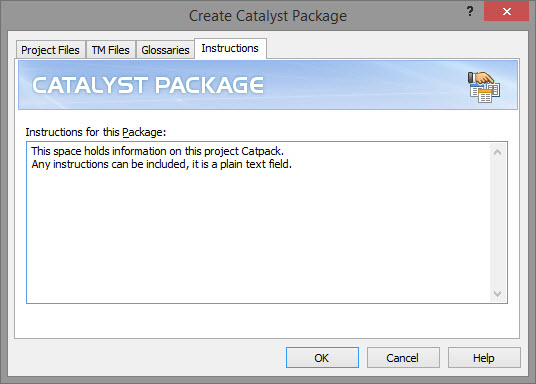
Task: Click the Instructions tab
Action: 230,49
